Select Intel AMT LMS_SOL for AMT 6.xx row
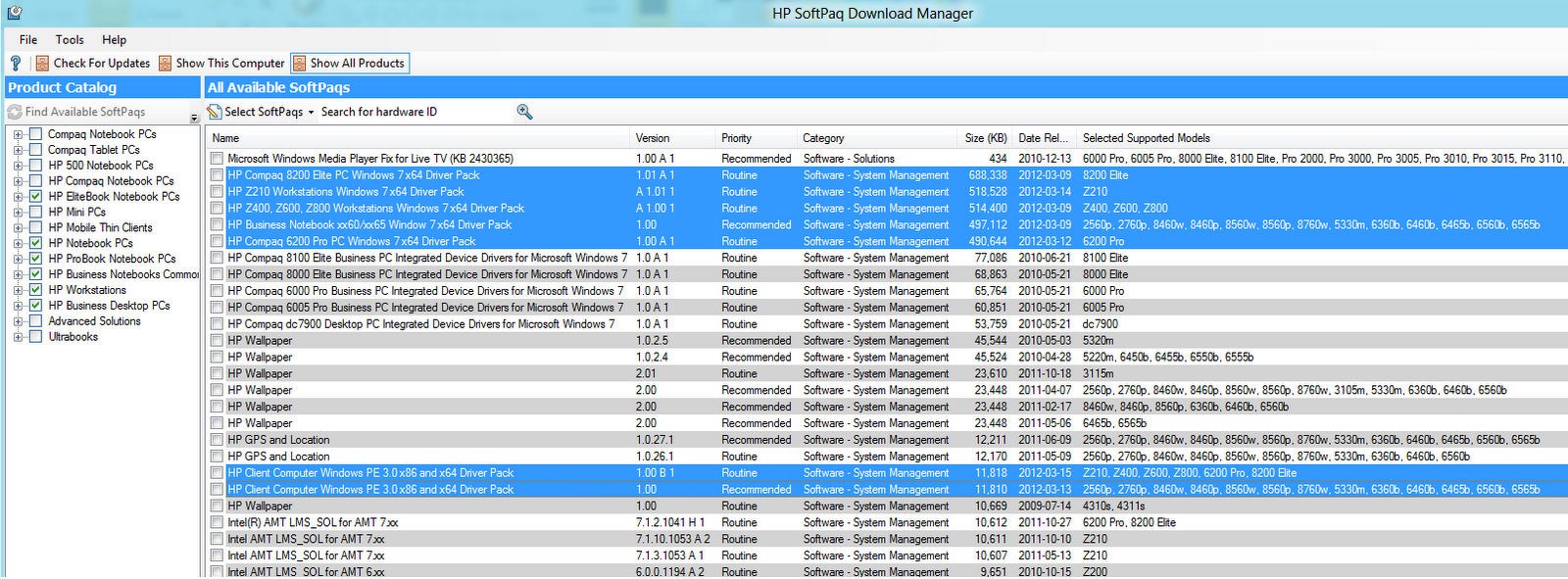Image resolution: width=1568 pixels, height=579 pixels. (x=887, y=572)
